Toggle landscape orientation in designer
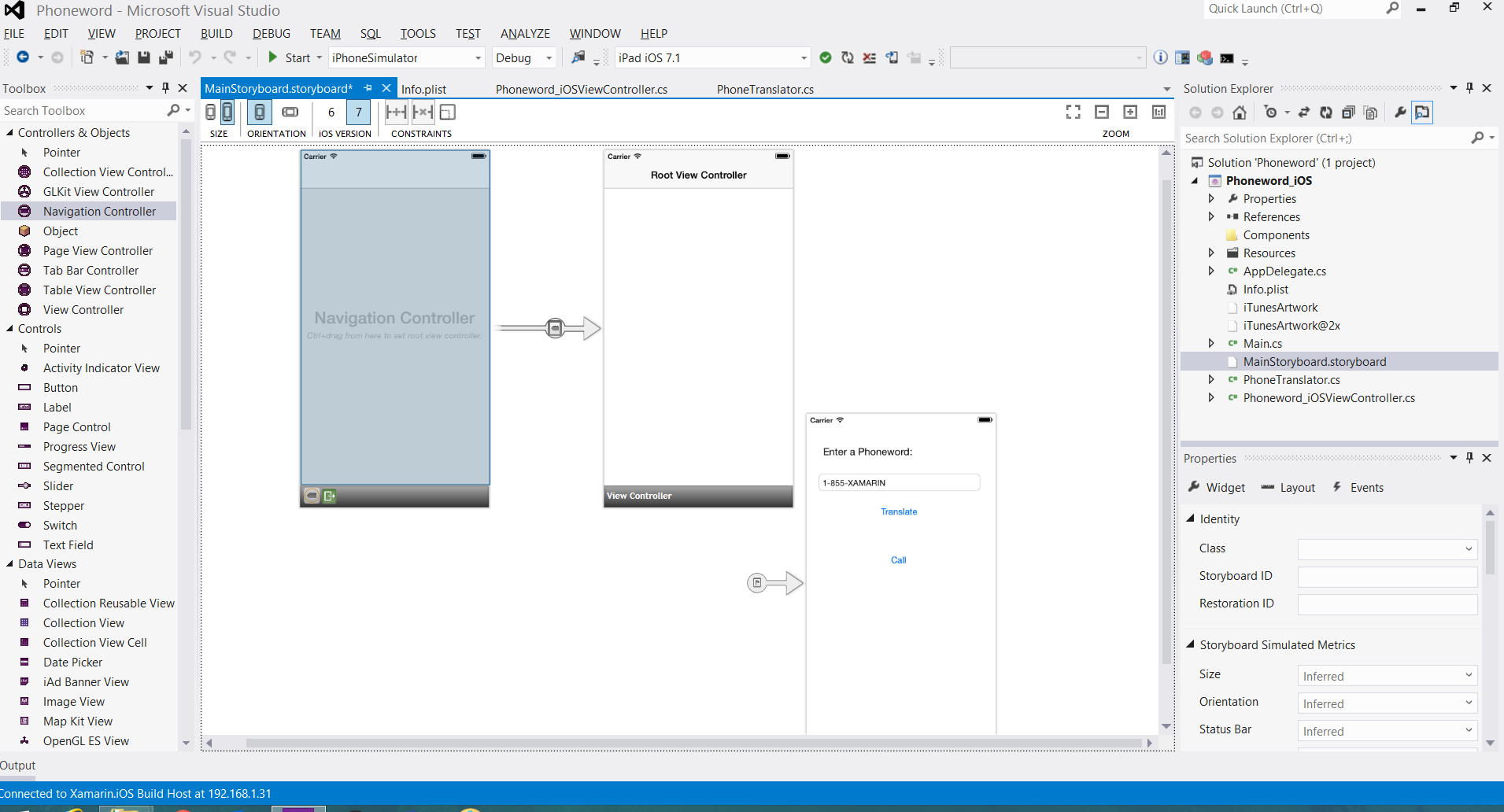The height and width of the screenshot is (812, 1504). pos(290,113)
